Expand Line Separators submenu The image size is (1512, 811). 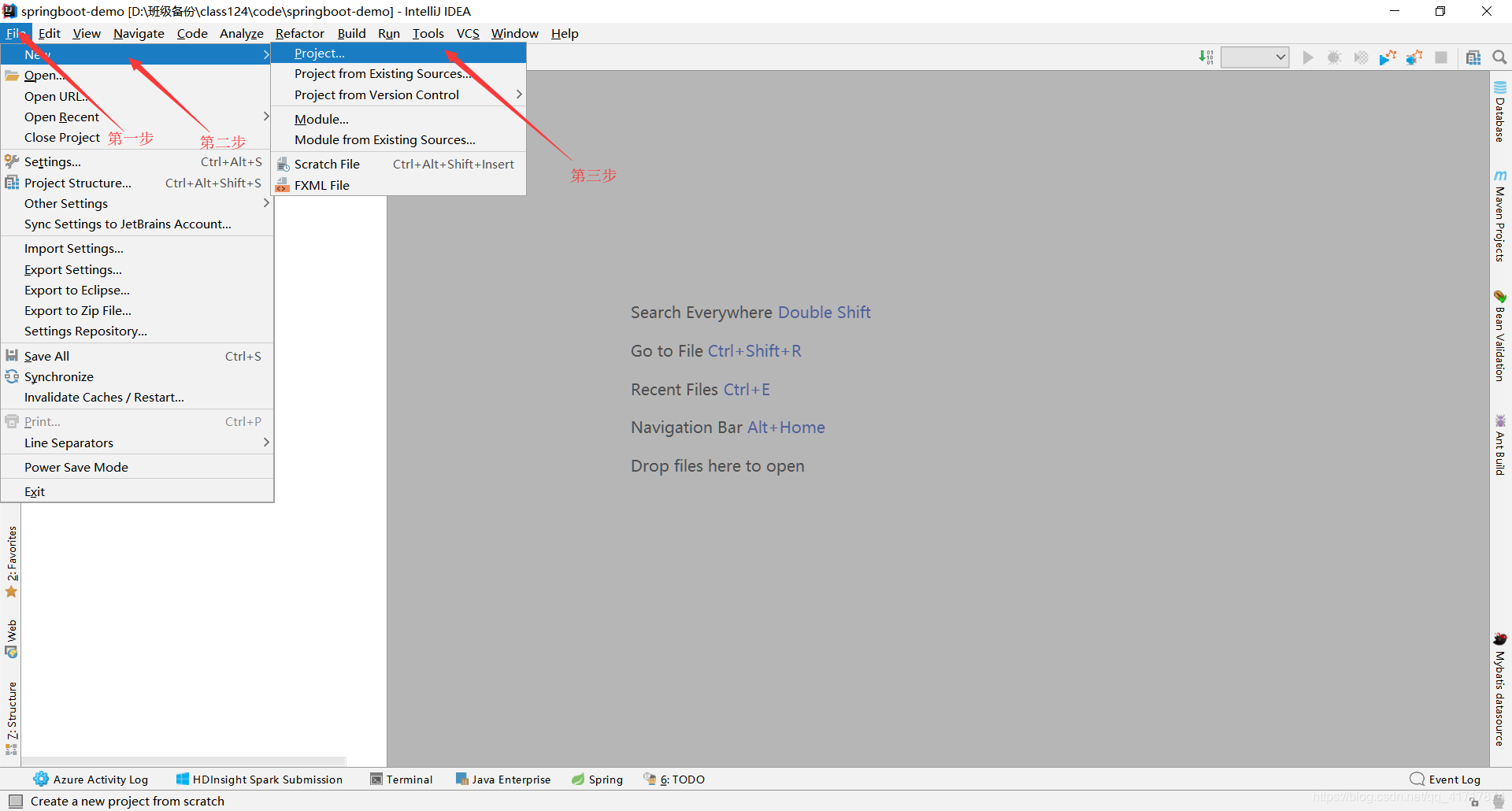point(266,443)
